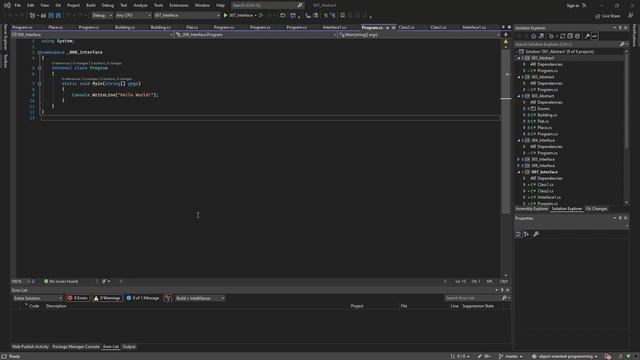Switch to the Flat.cs tab
Image resolution: width=640 pixels, height=360 pixels.
(192, 27)
